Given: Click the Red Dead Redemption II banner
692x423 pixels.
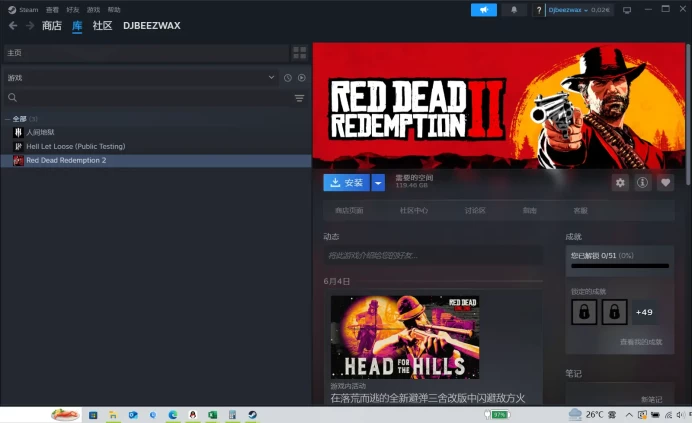Looking at the screenshot, I should point(499,106).
